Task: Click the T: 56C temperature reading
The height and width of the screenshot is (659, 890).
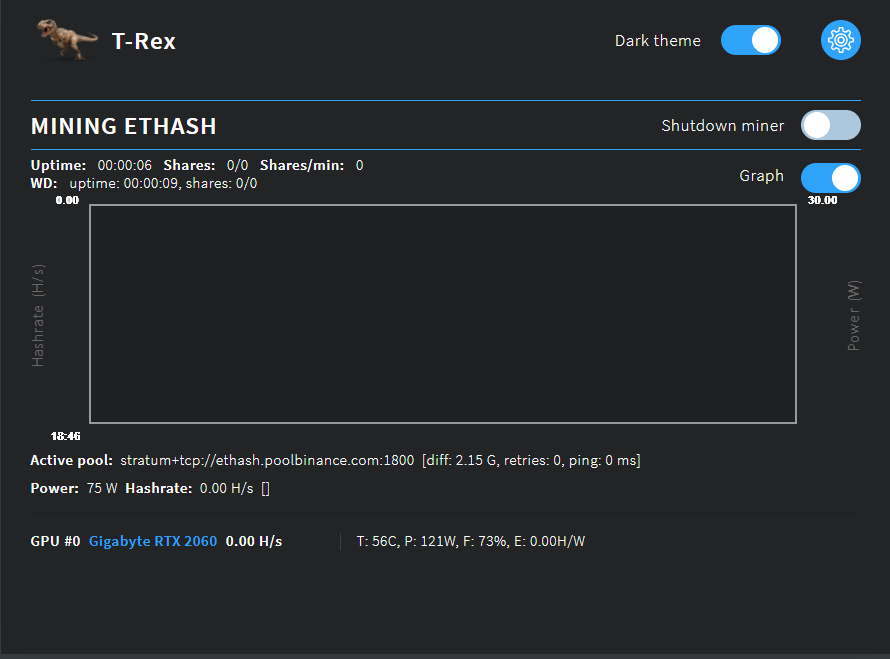Action: pyautogui.click(x=370, y=540)
